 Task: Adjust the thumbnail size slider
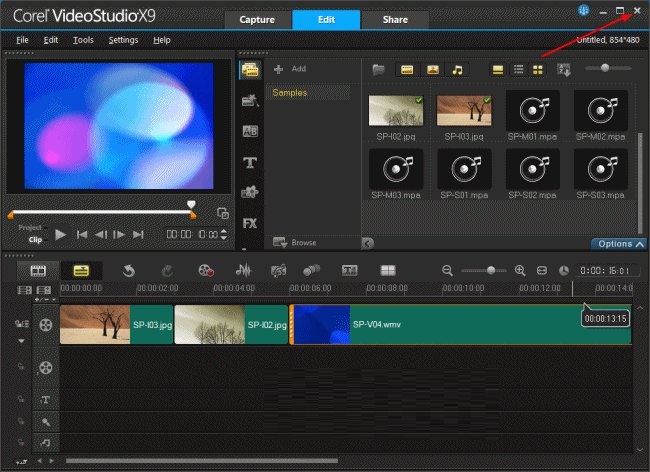[x=605, y=68]
